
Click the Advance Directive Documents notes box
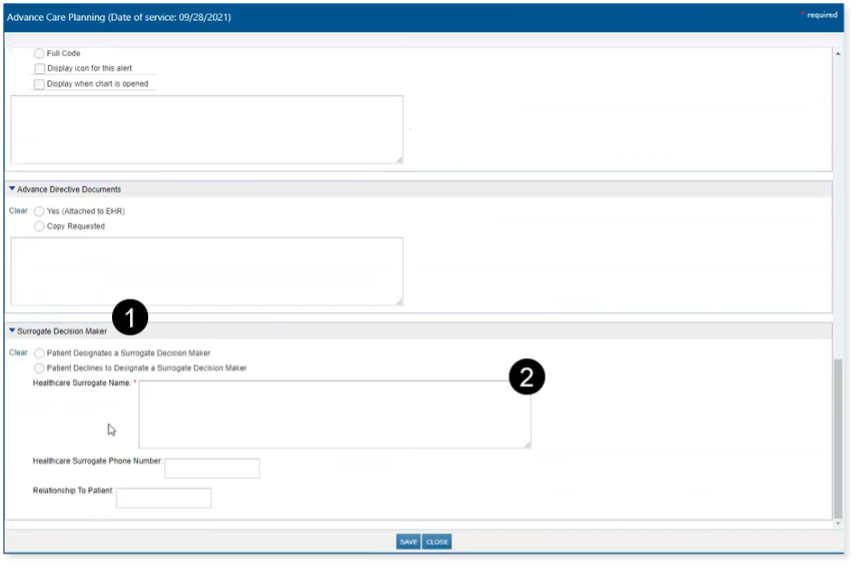[x=206, y=271]
